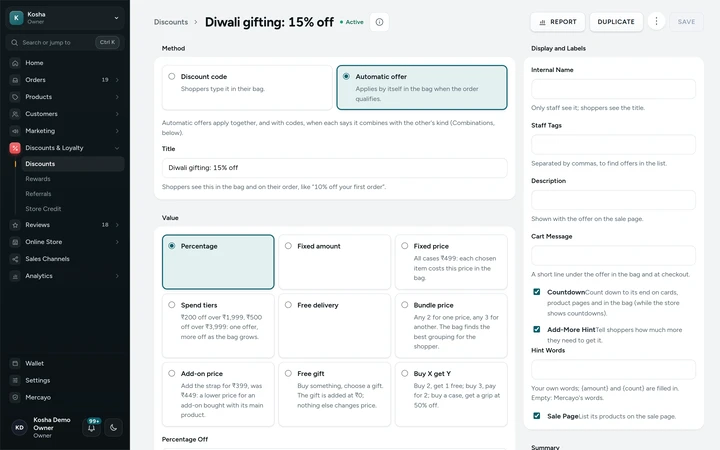Click the Discounts & Loyalty percent icon
Screen dimensions: 720x450
tap(15, 148)
